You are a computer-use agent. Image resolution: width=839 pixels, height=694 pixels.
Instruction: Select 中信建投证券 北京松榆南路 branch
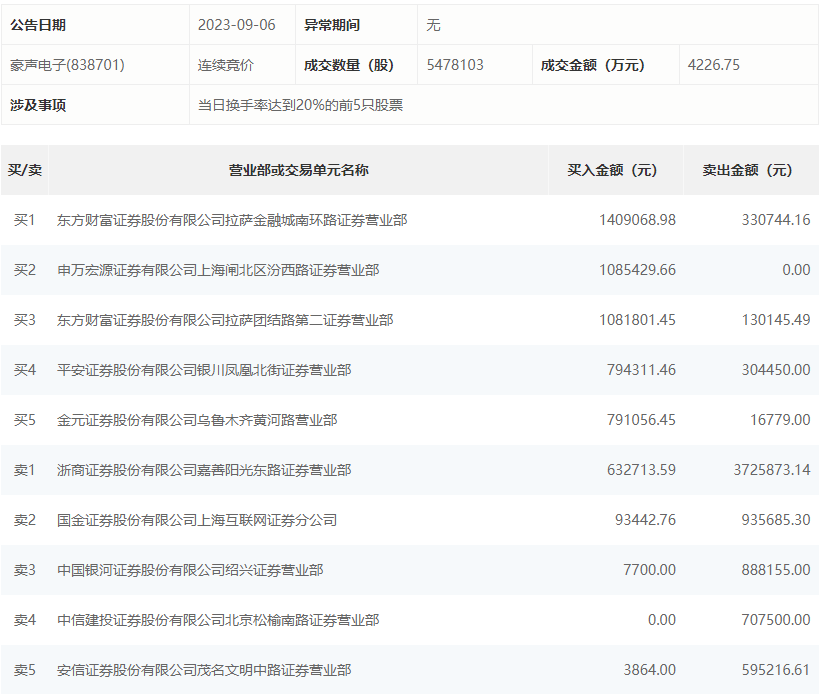(218, 620)
